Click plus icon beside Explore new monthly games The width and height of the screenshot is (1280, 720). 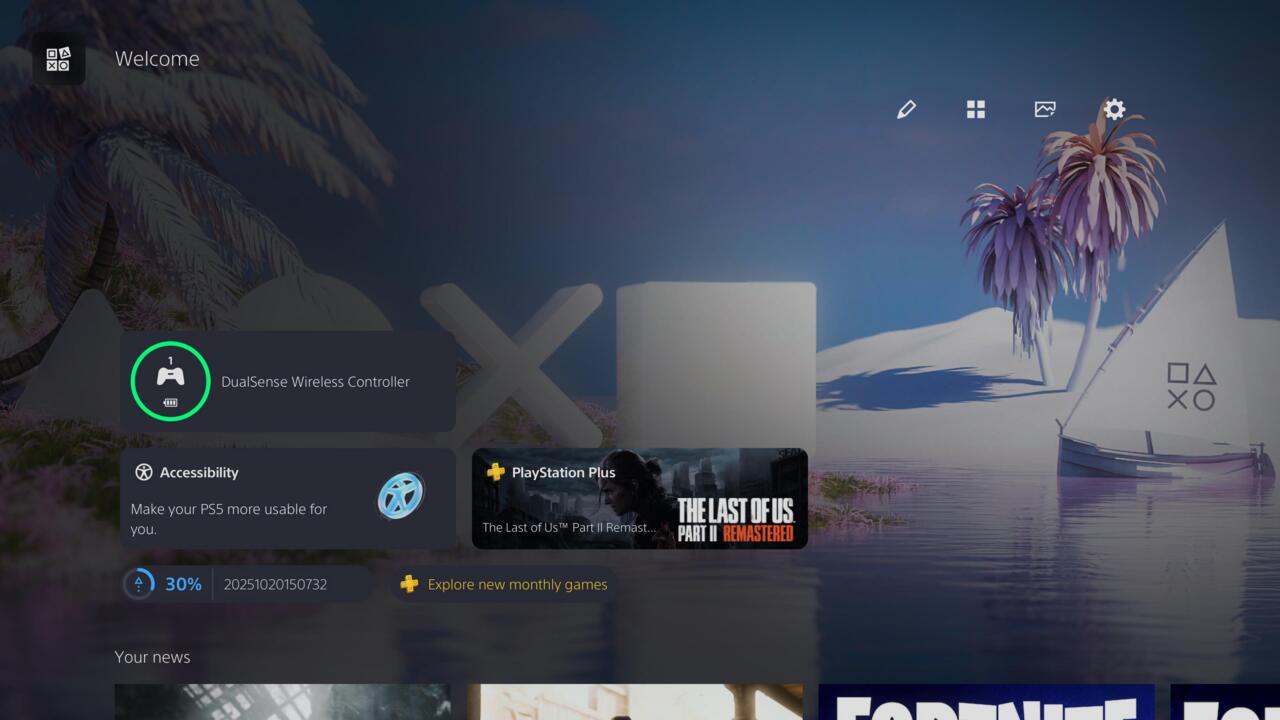coord(409,584)
